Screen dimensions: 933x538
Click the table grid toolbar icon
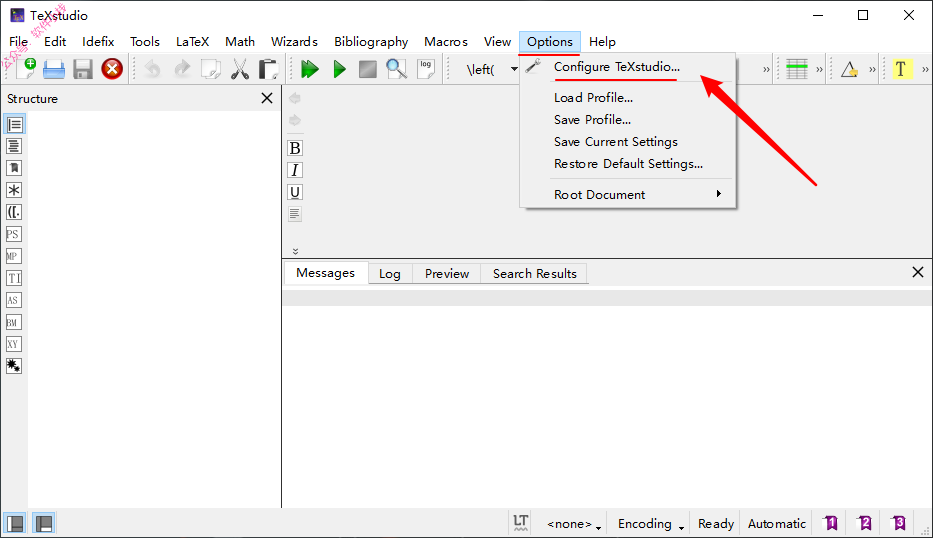[x=797, y=69]
